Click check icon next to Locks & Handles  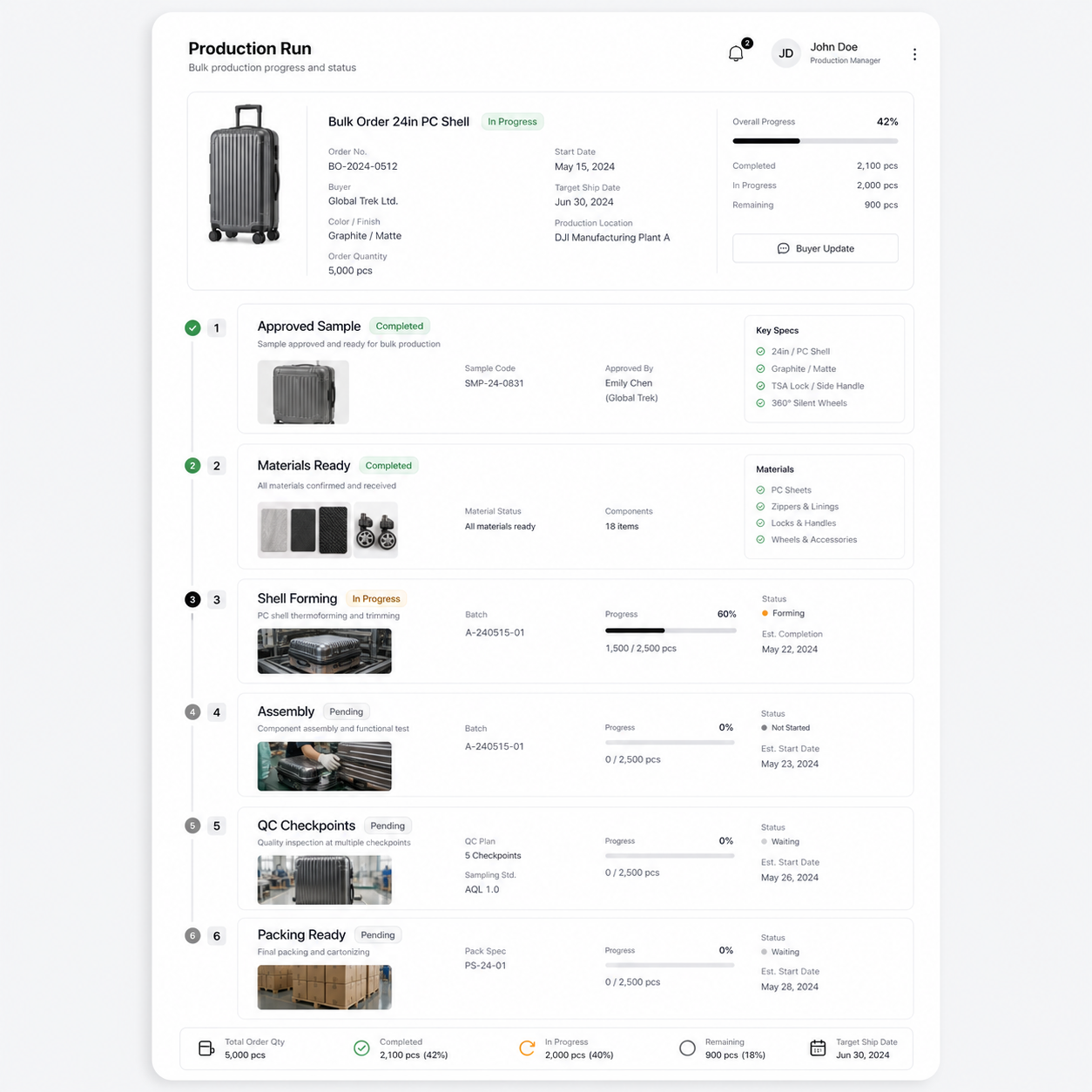click(760, 523)
